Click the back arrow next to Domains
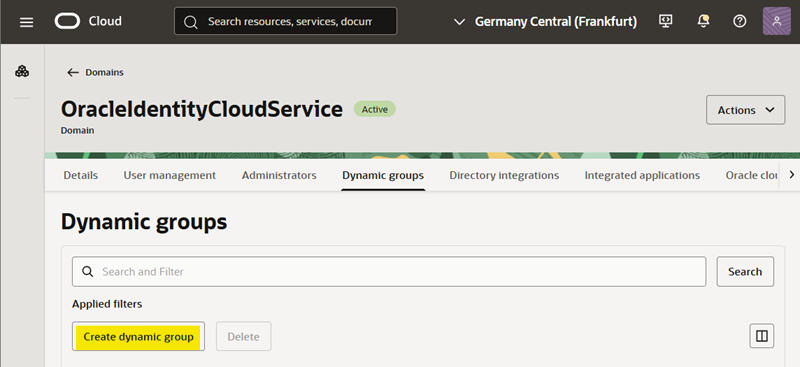Viewport: 800px width, 367px height. 73,72
